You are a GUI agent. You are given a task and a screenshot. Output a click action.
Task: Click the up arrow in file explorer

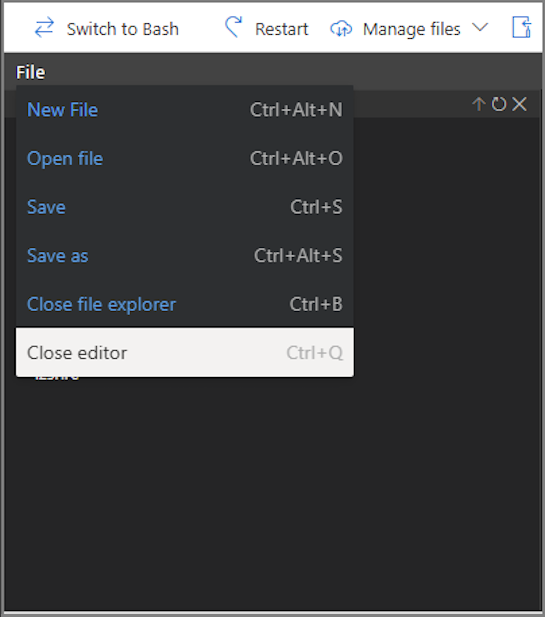pos(478,104)
